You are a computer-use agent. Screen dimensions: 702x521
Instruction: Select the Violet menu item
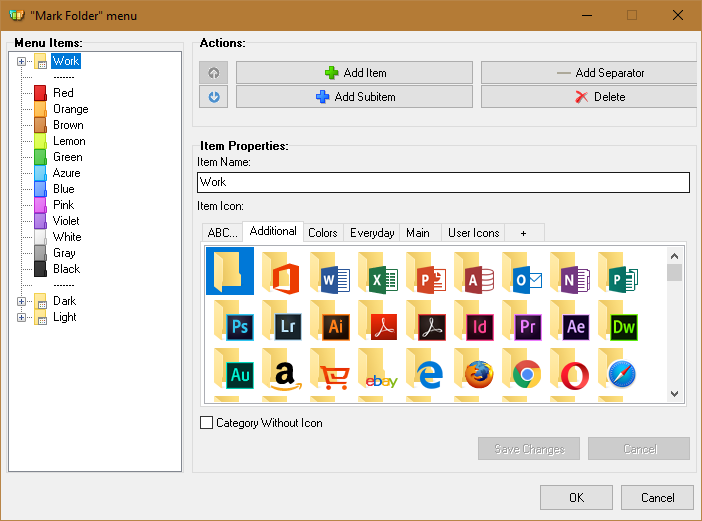click(66, 221)
